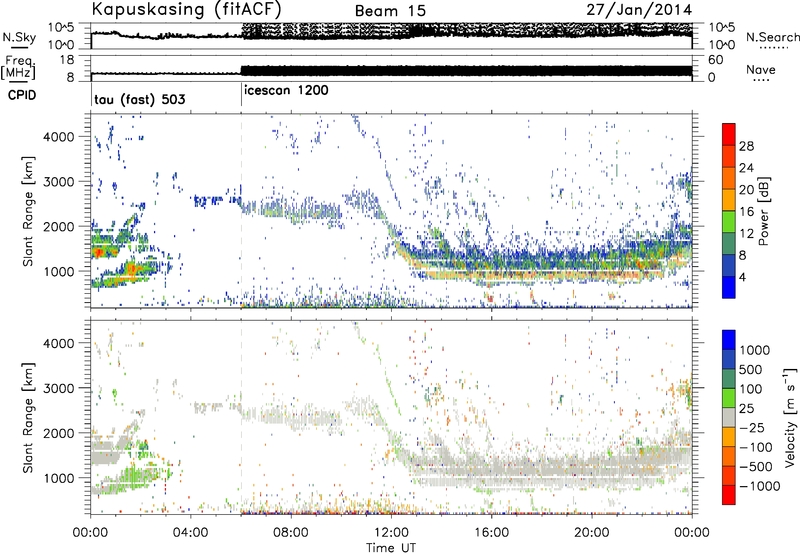Image resolution: width=800 pixels, height=554 pixels.
Task: Click the dashed CPID change line in the power panel
Action: tap(241, 211)
